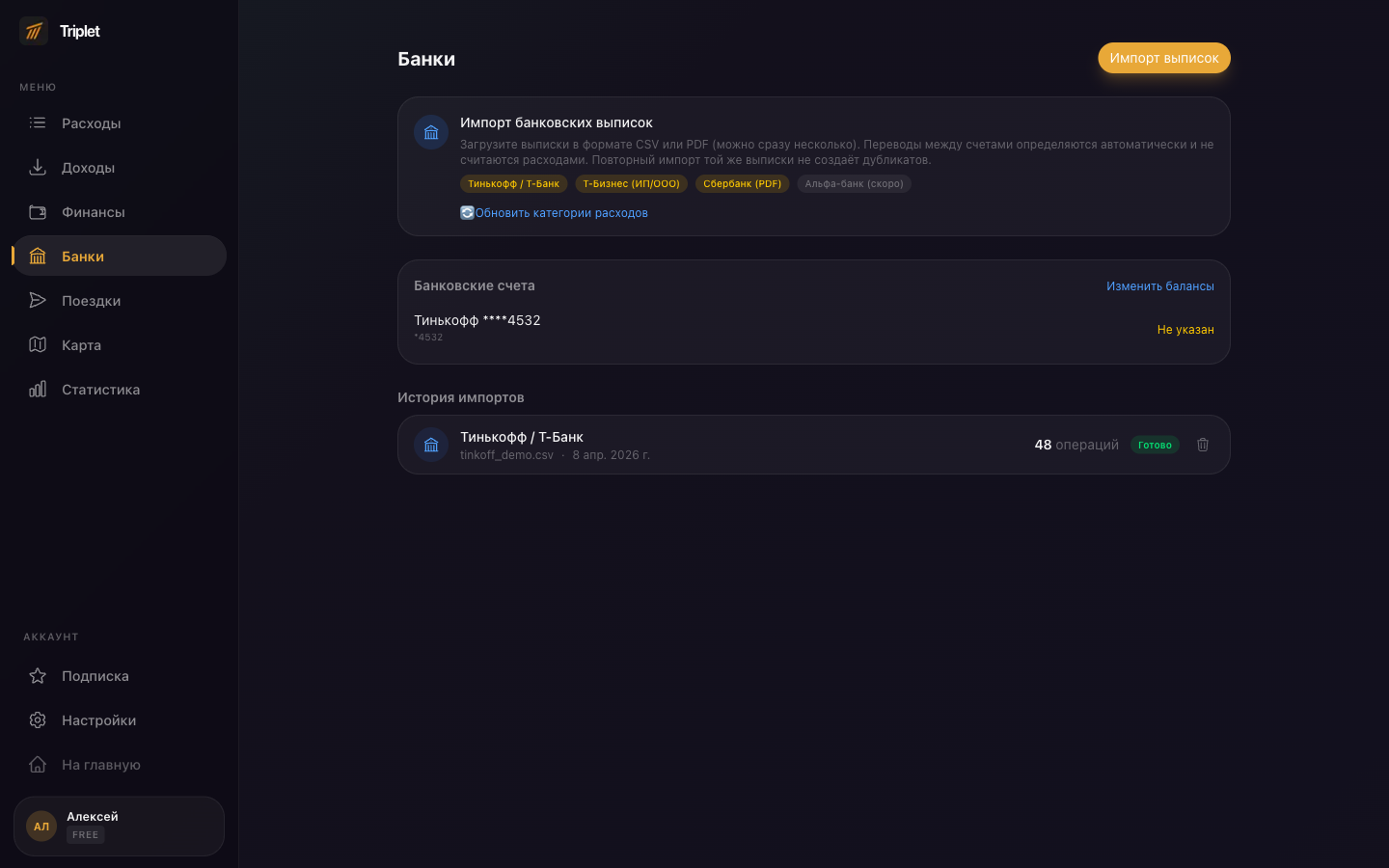Open the Карта map icon

click(38, 344)
